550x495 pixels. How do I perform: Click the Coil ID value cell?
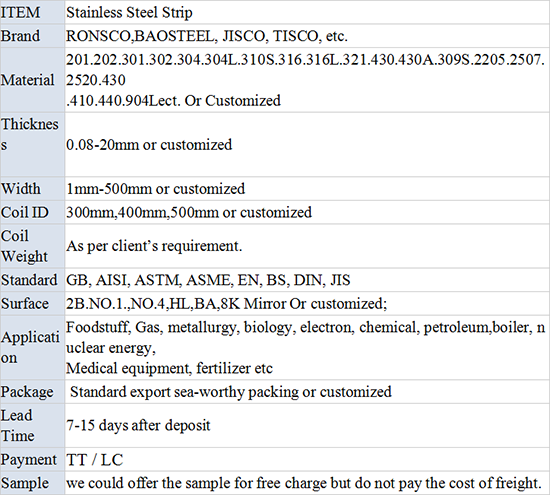307,212
